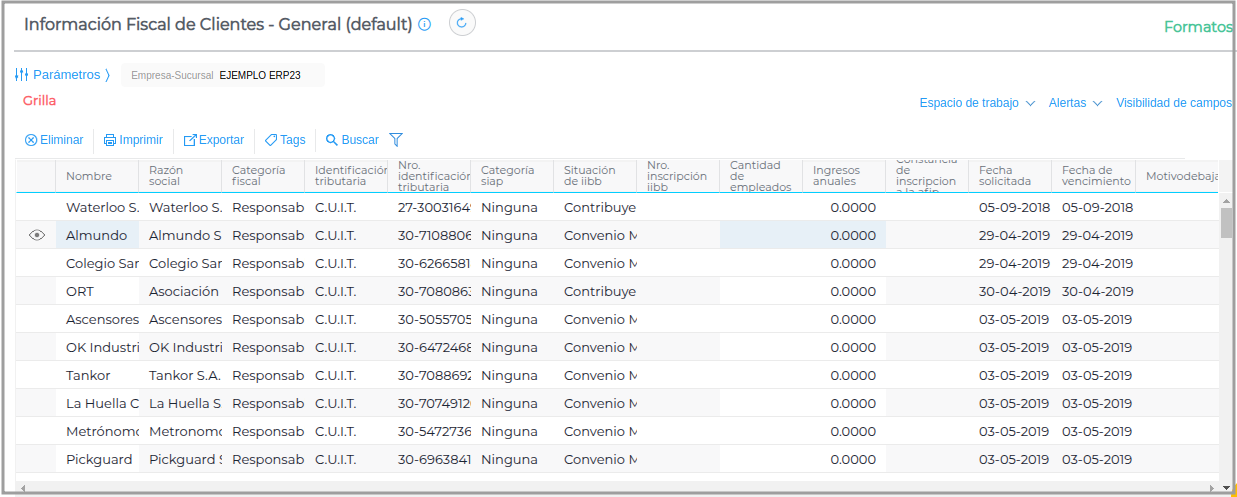The height and width of the screenshot is (497, 1237).
Task: Select the Tankor name cell
Action: click(x=97, y=375)
